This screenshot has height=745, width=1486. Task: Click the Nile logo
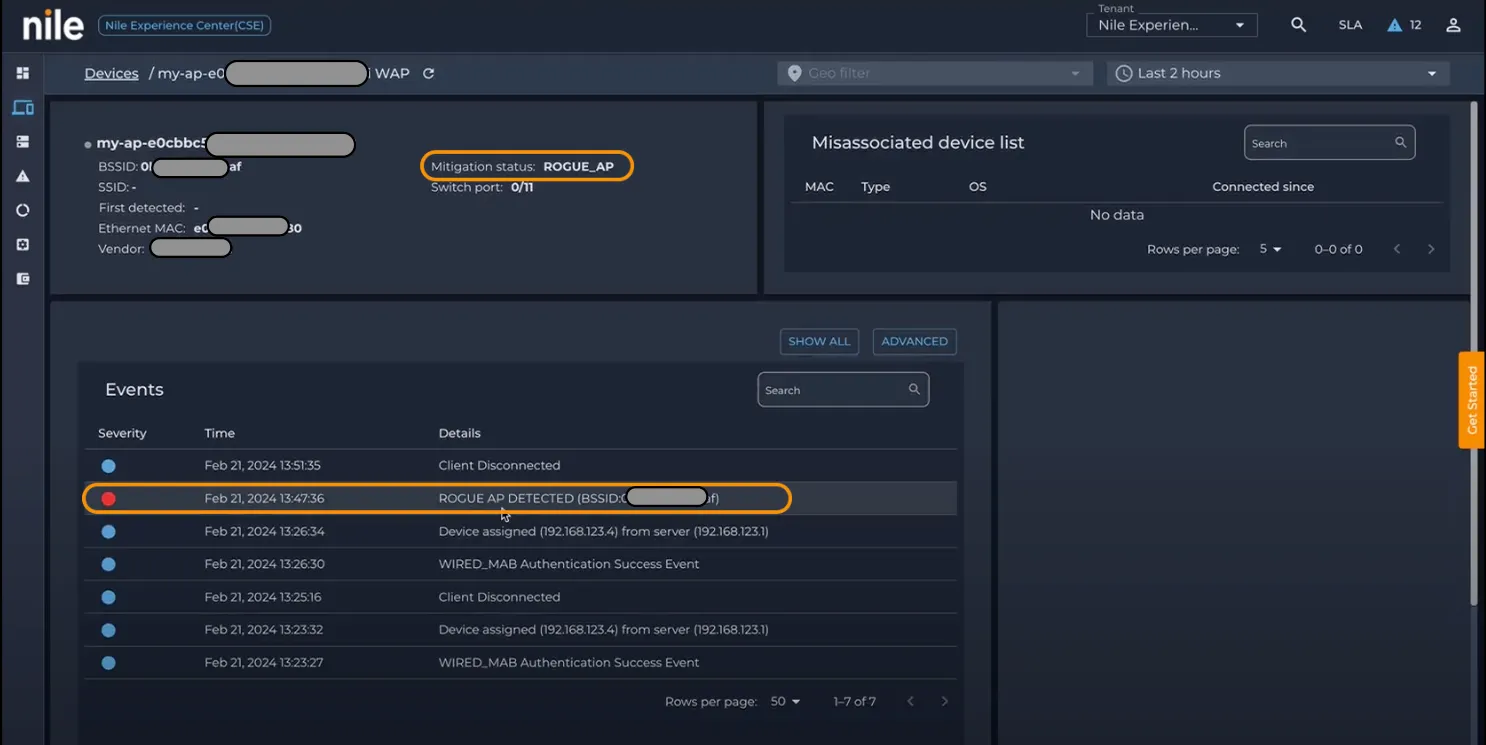pyautogui.click(x=53, y=24)
